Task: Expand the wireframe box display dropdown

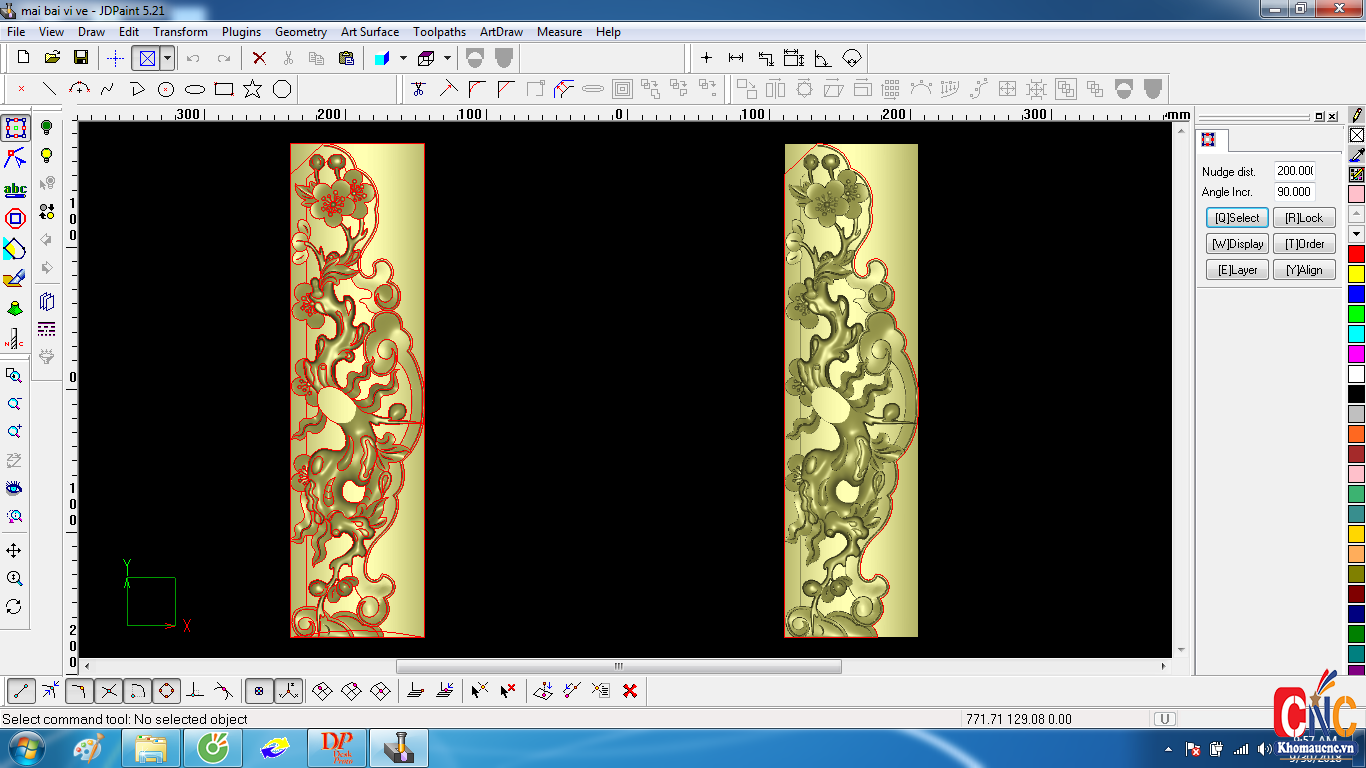Action: tap(447, 58)
